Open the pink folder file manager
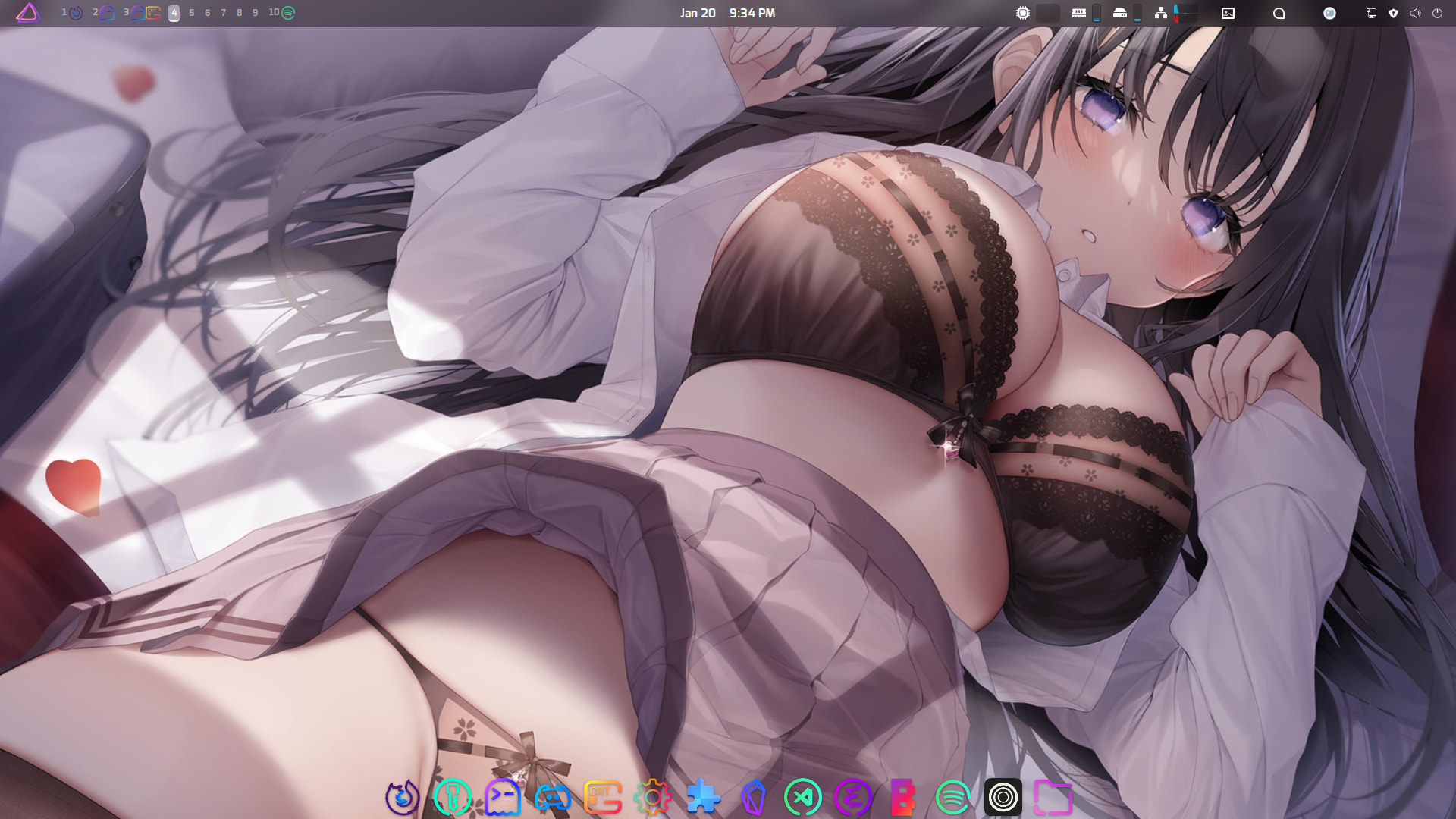This screenshot has width=1456, height=819. click(x=1053, y=798)
